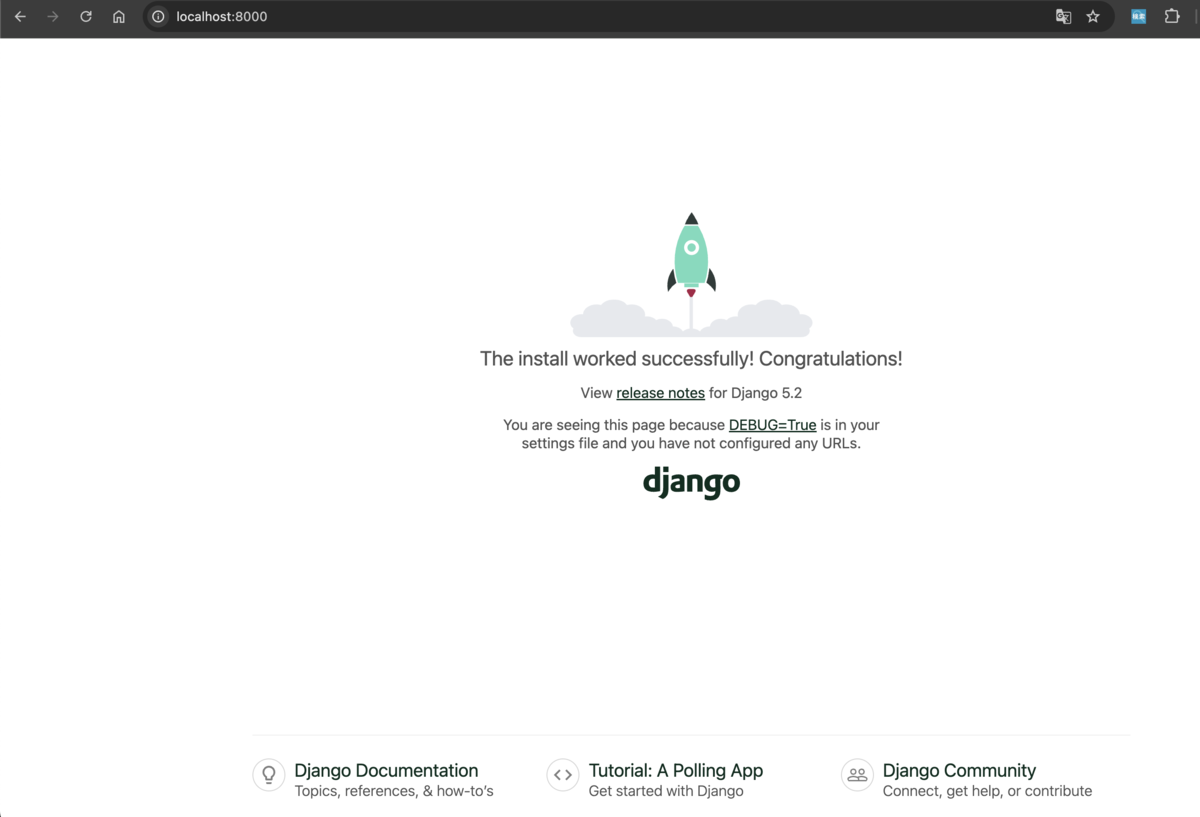1200x817 pixels.
Task: Open Tutorial: A Polling App link
Action: coord(676,770)
